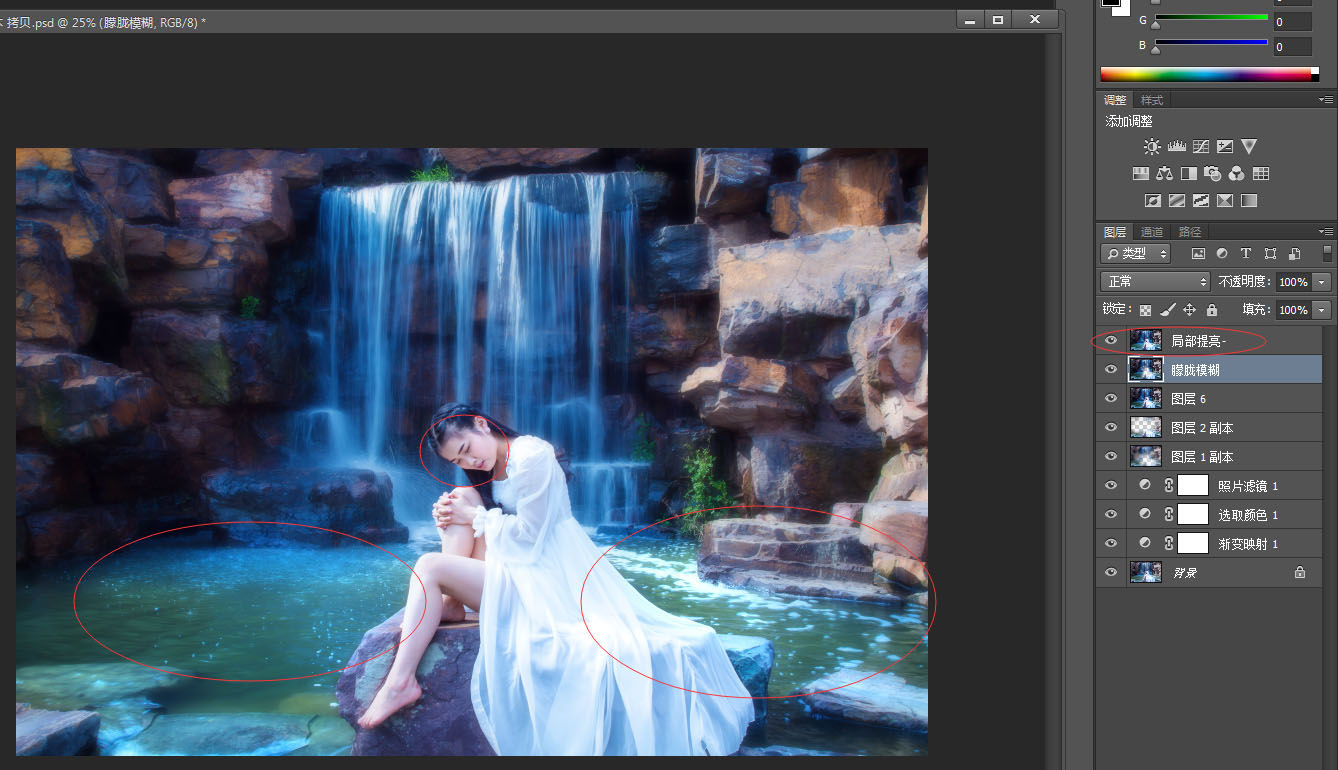Open the 正常 blend mode dropdown
1338x770 pixels.
(1155, 282)
